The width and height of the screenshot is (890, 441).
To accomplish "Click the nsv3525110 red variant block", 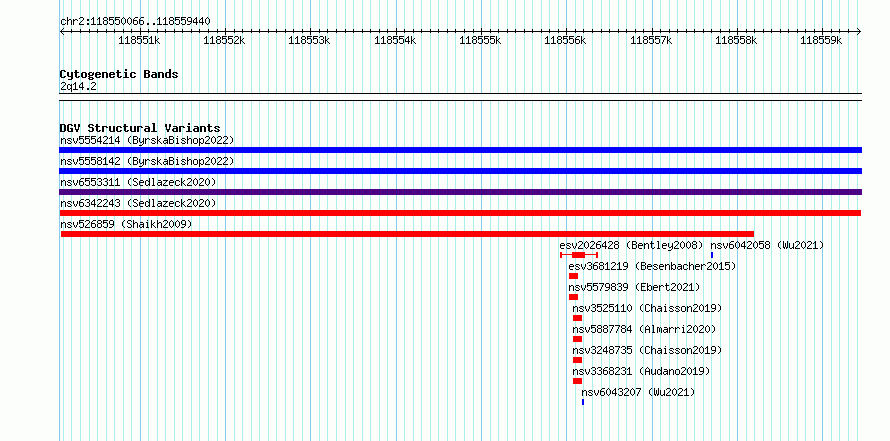I will pyautogui.click(x=577, y=318).
